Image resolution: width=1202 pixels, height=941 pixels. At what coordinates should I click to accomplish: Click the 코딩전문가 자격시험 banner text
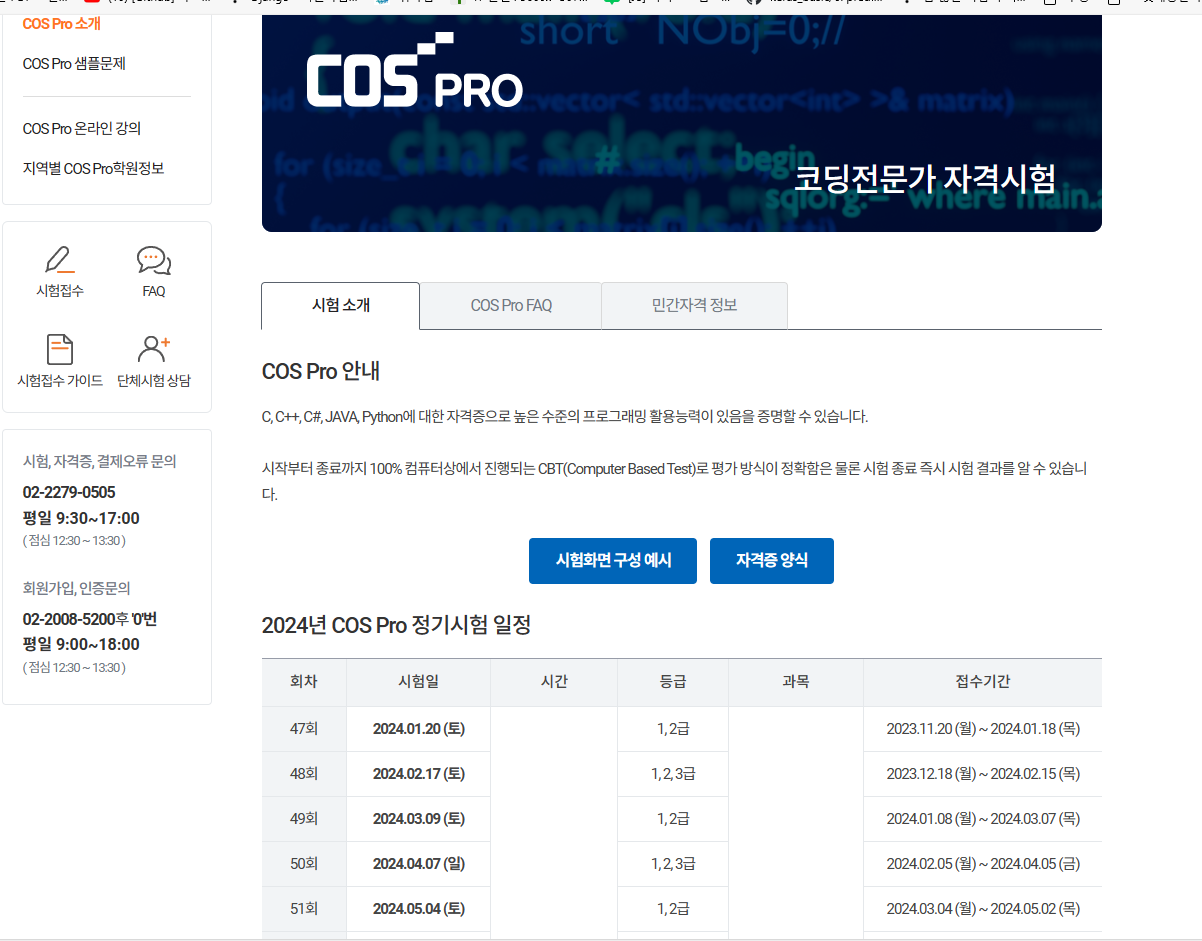click(925, 179)
